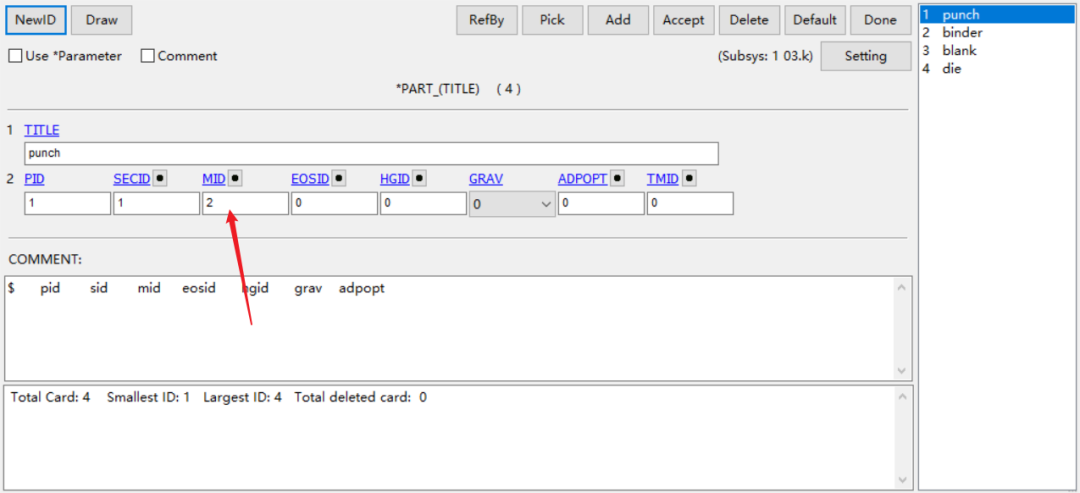Click the Draw button
1080x493 pixels.
pyautogui.click(x=101, y=20)
